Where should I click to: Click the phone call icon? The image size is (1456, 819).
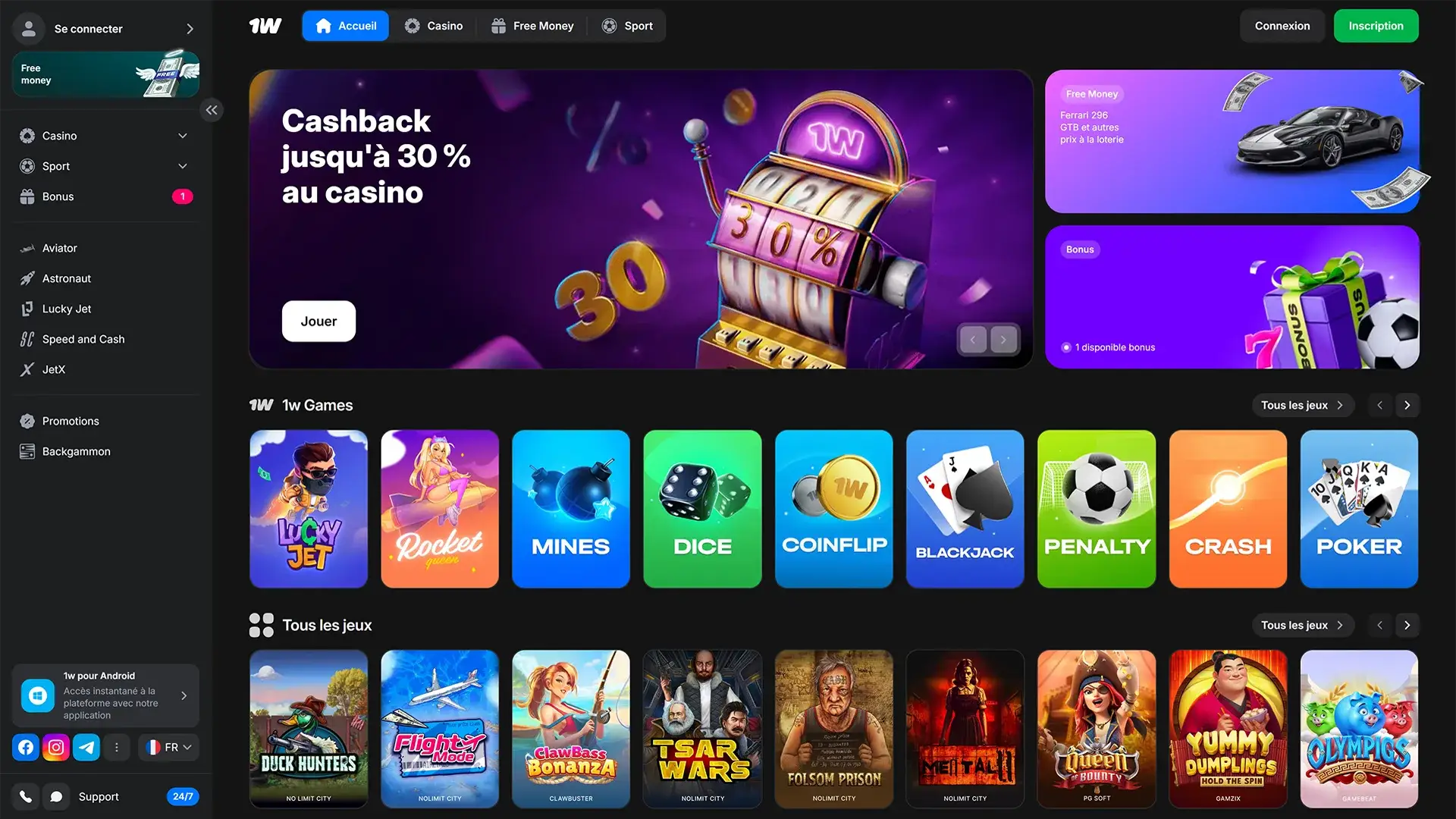pos(26,796)
